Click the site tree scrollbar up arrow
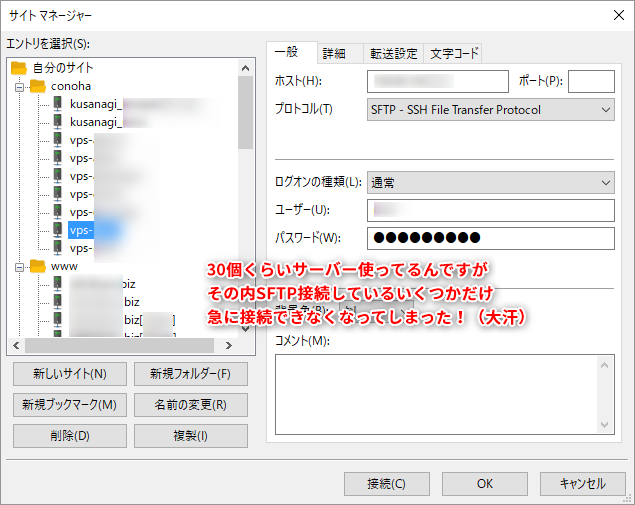The width and height of the screenshot is (635, 505). coord(245,68)
